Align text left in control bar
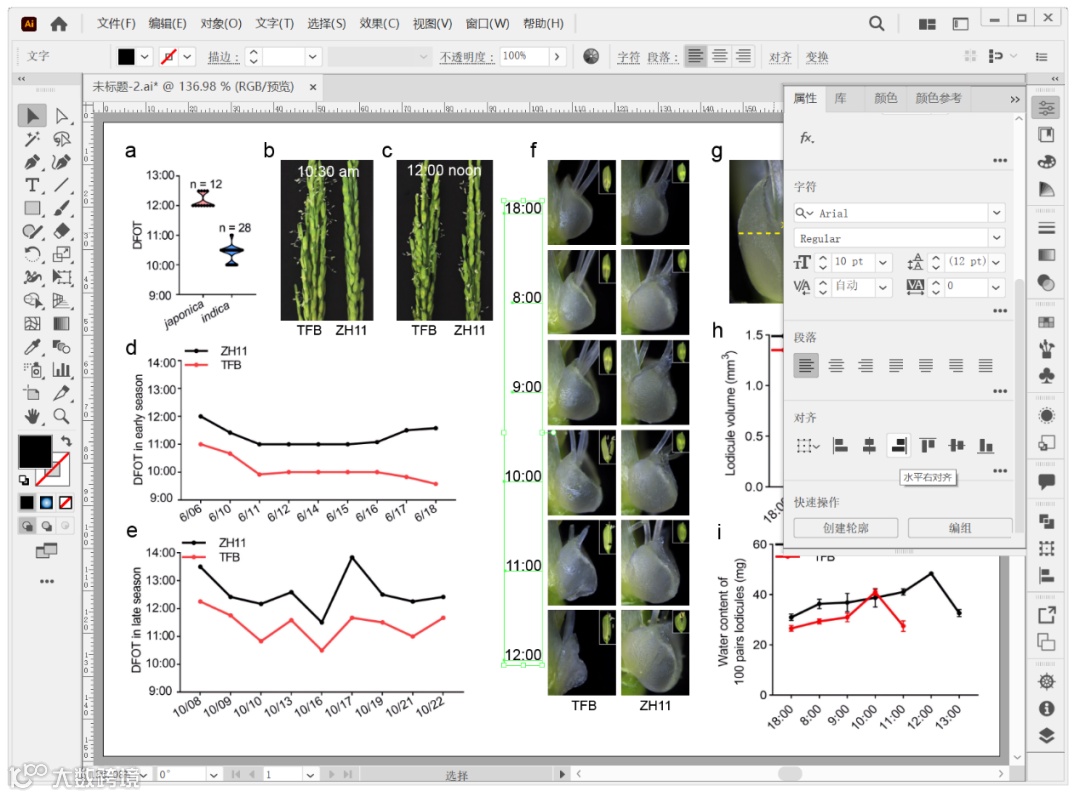The width and height of the screenshot is (1080, 797). point(696,56)
